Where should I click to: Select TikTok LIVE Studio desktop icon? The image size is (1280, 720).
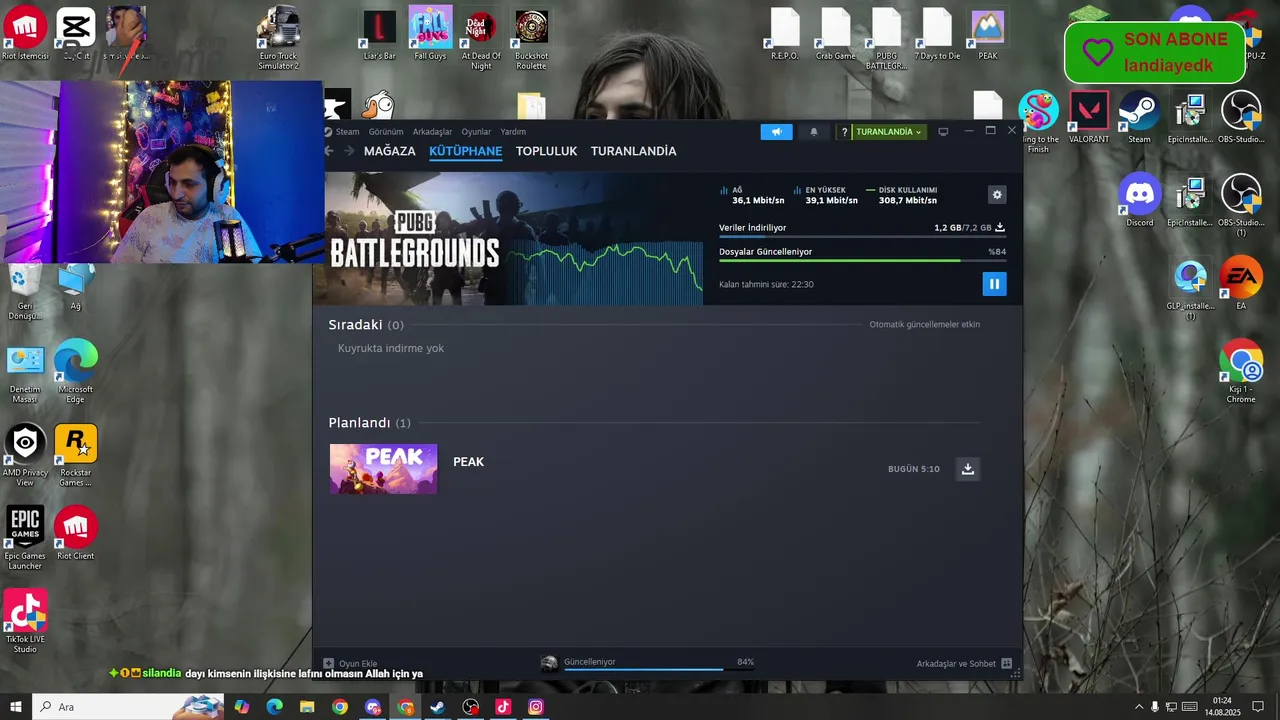point(25,621)
